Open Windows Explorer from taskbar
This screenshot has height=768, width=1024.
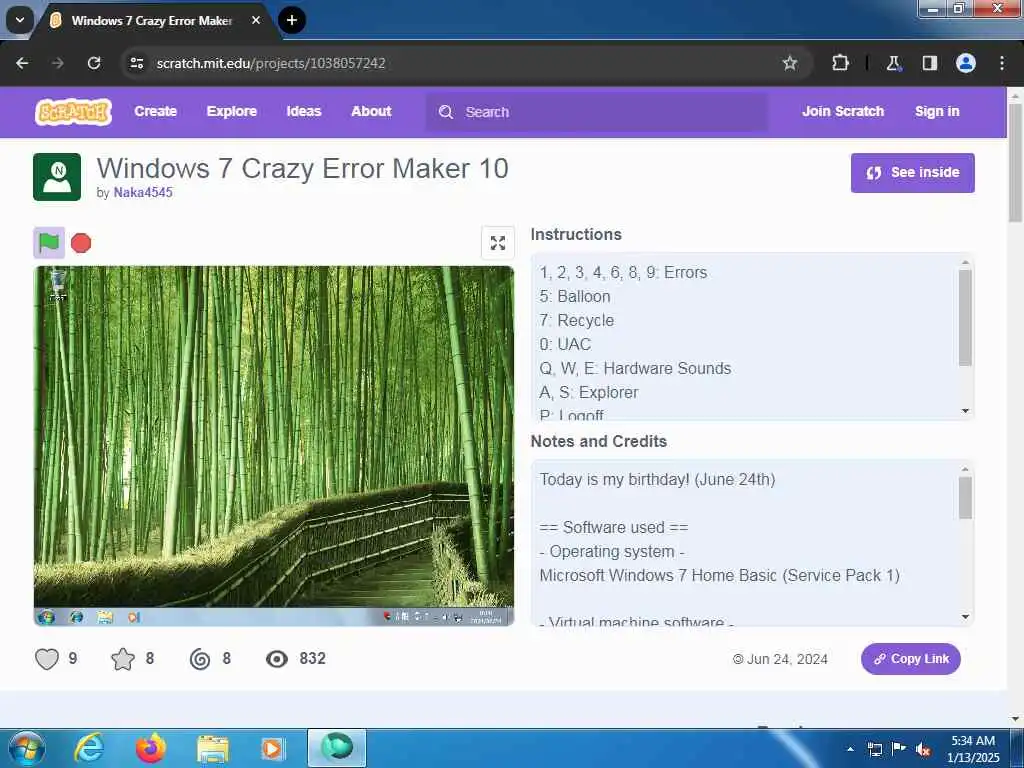(x=213, y=749)
